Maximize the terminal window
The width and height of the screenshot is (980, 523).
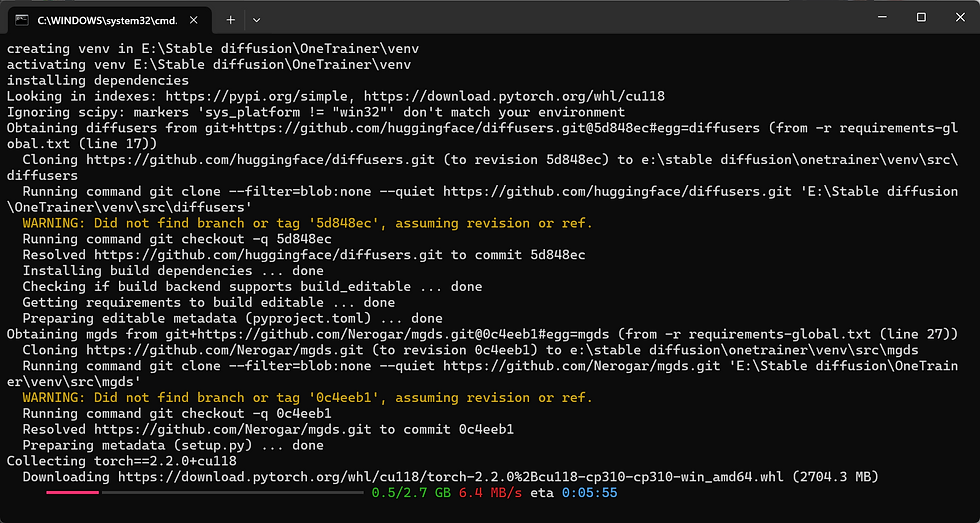921,17
